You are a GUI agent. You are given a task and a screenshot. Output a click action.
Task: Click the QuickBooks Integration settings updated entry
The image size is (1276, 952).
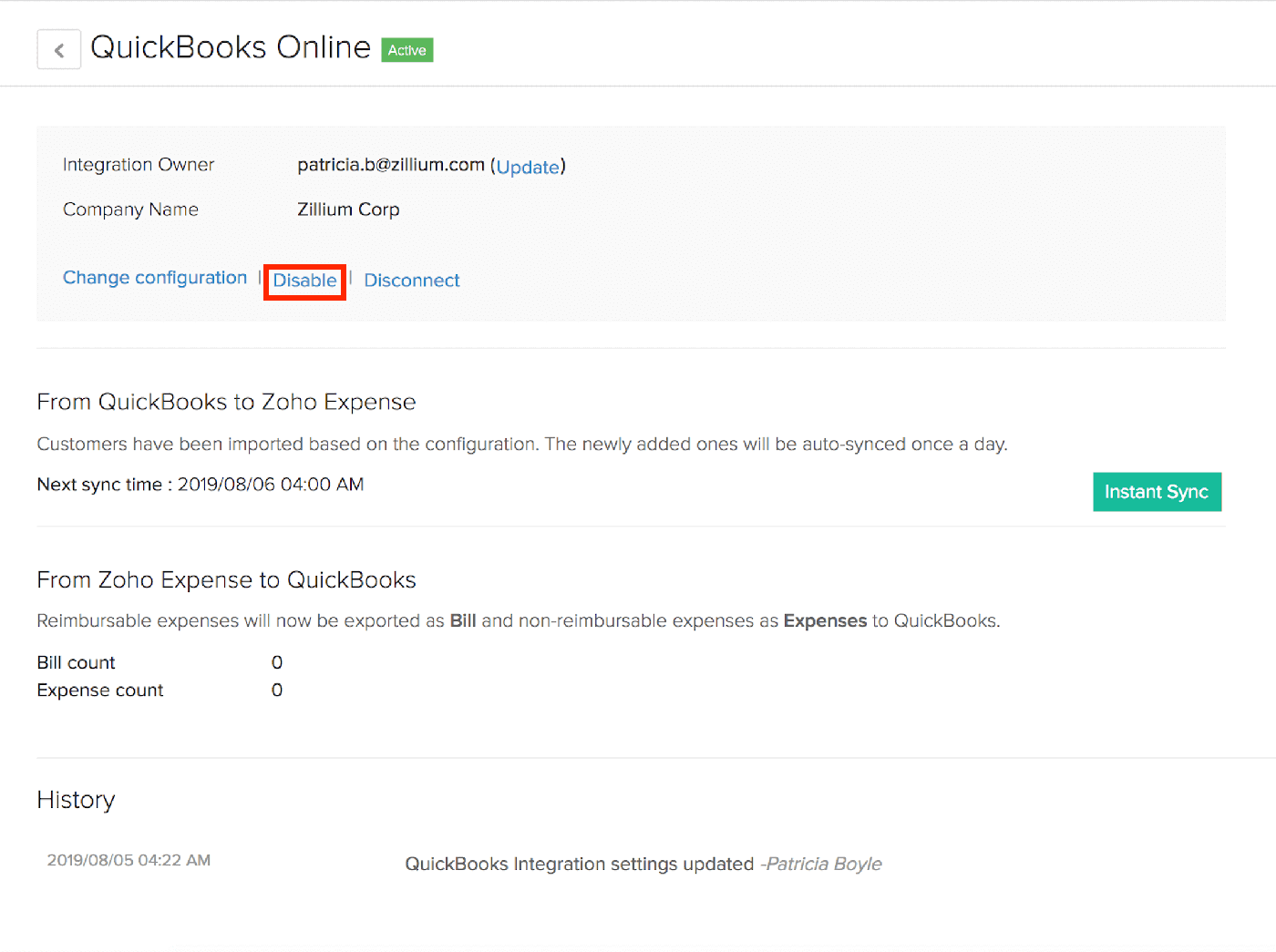(579, 864)
